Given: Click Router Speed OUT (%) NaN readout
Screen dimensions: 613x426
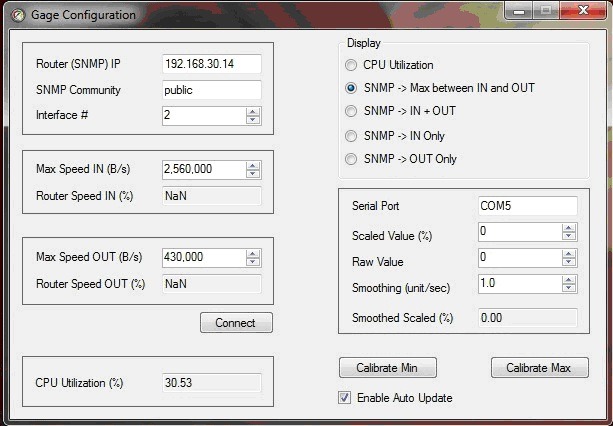Looking at the screenshot, I should [212, 284].
